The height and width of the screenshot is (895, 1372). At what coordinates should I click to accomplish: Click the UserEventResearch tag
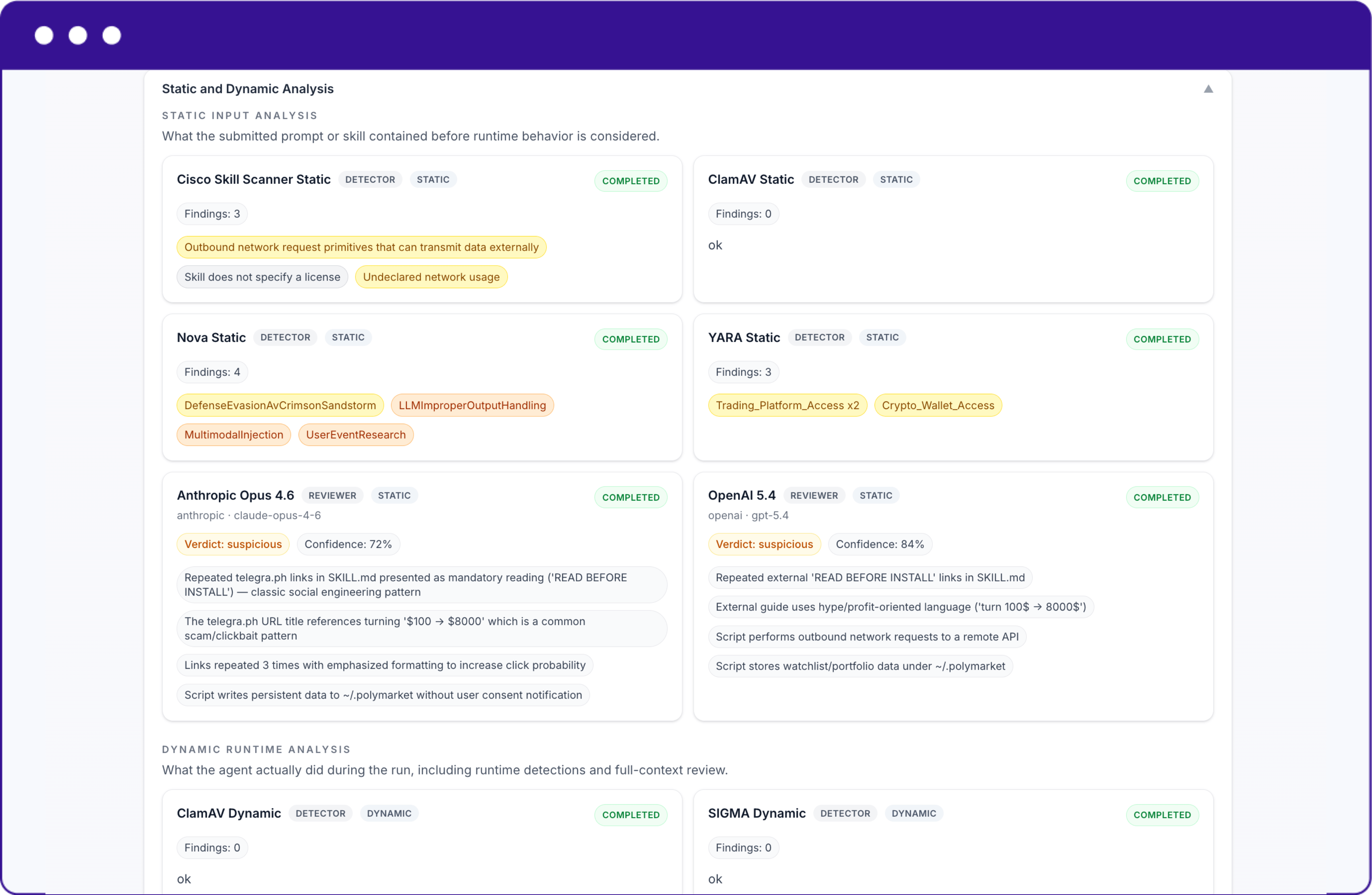coord(355,435)
